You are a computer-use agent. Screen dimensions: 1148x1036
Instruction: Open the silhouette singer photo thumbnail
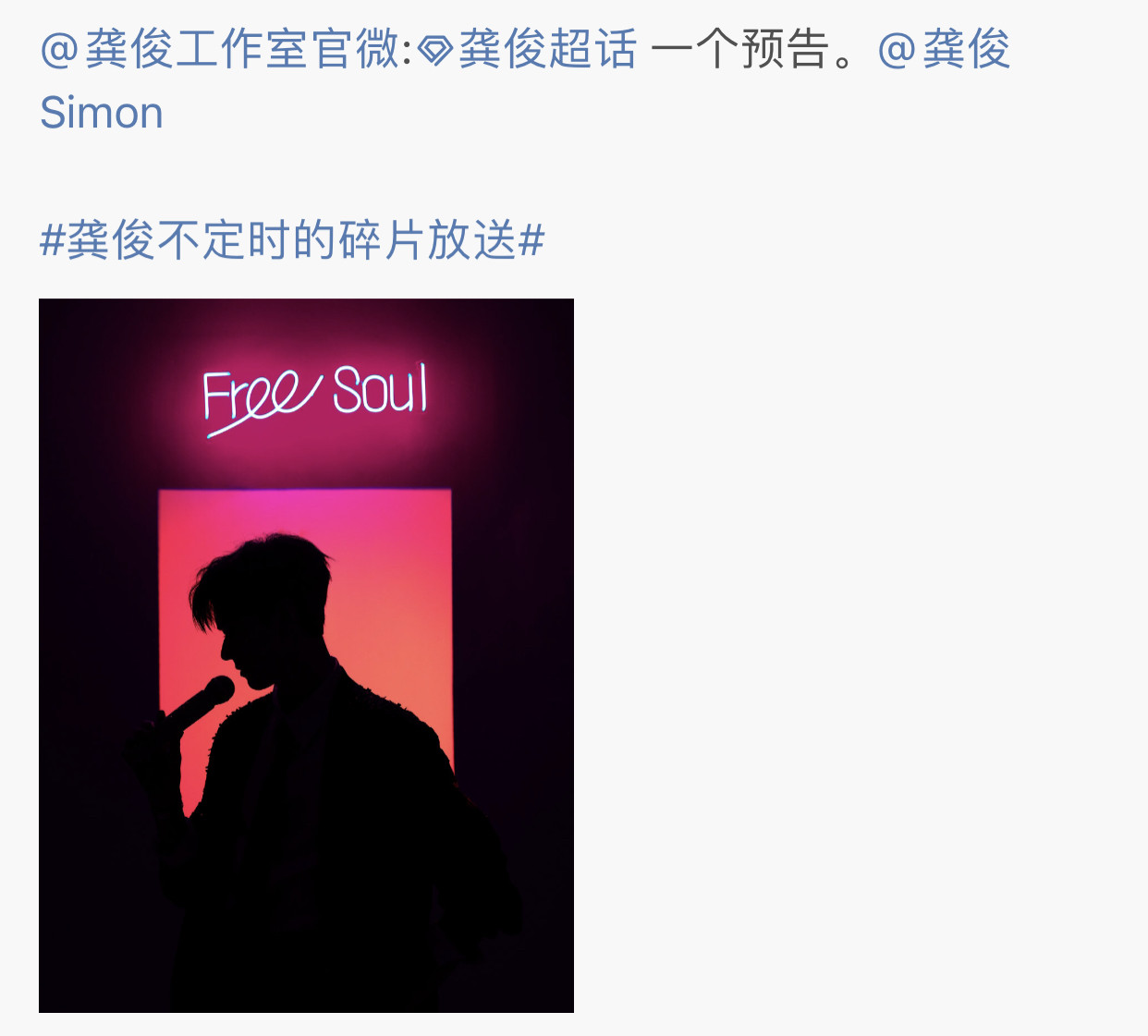(306, 655)
